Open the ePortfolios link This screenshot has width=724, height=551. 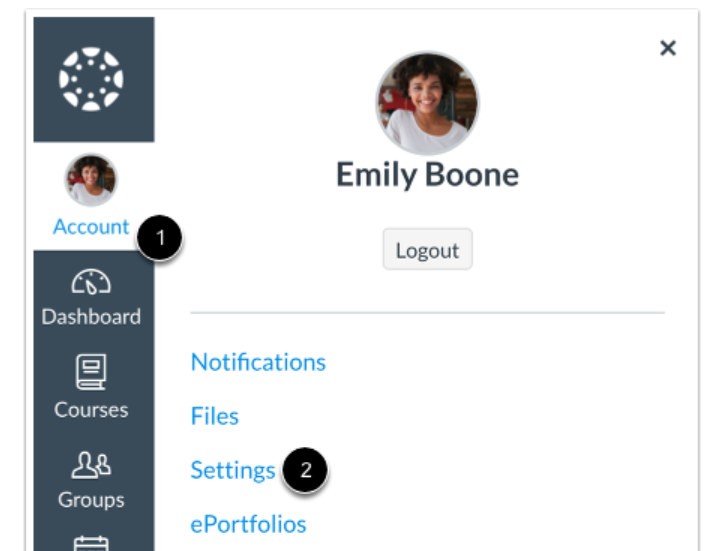(x=248, y=524)
